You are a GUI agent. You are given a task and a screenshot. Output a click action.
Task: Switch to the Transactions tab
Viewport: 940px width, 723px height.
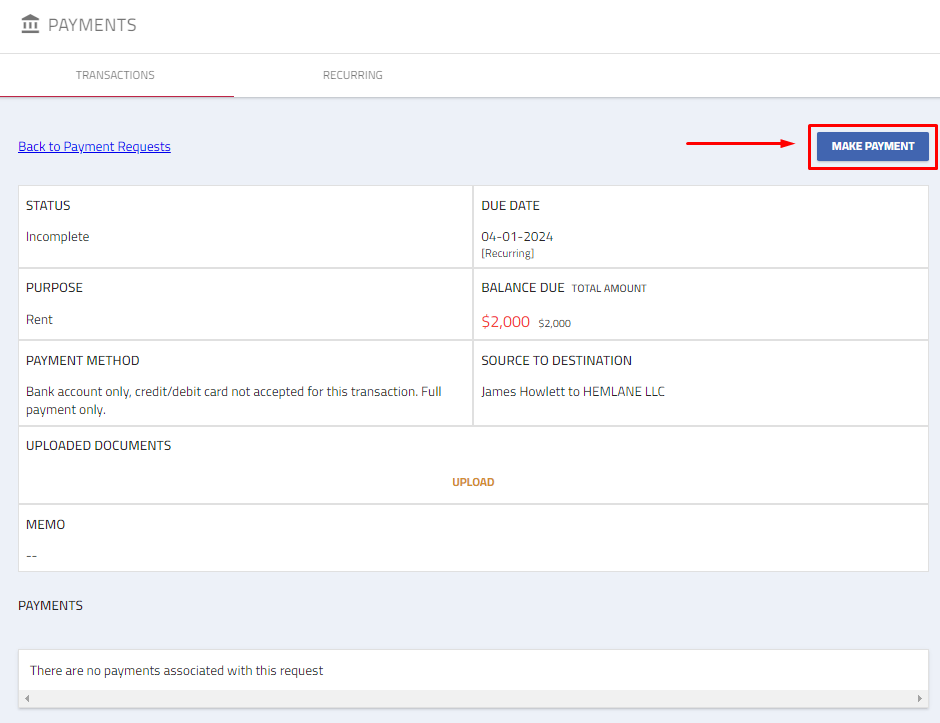tap(115, 75)
